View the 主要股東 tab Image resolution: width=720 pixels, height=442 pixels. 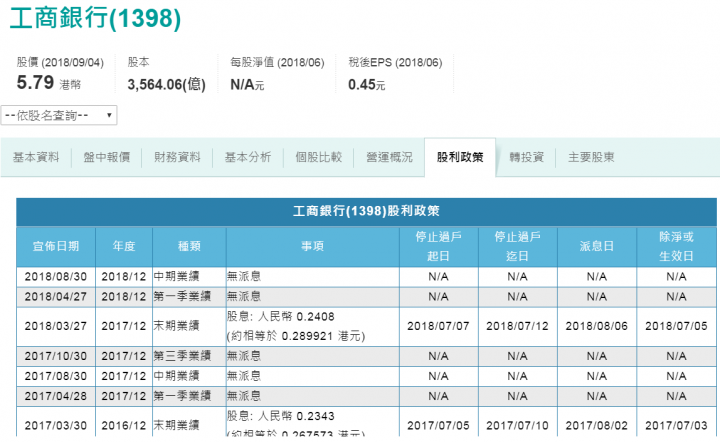click(591, 157)
